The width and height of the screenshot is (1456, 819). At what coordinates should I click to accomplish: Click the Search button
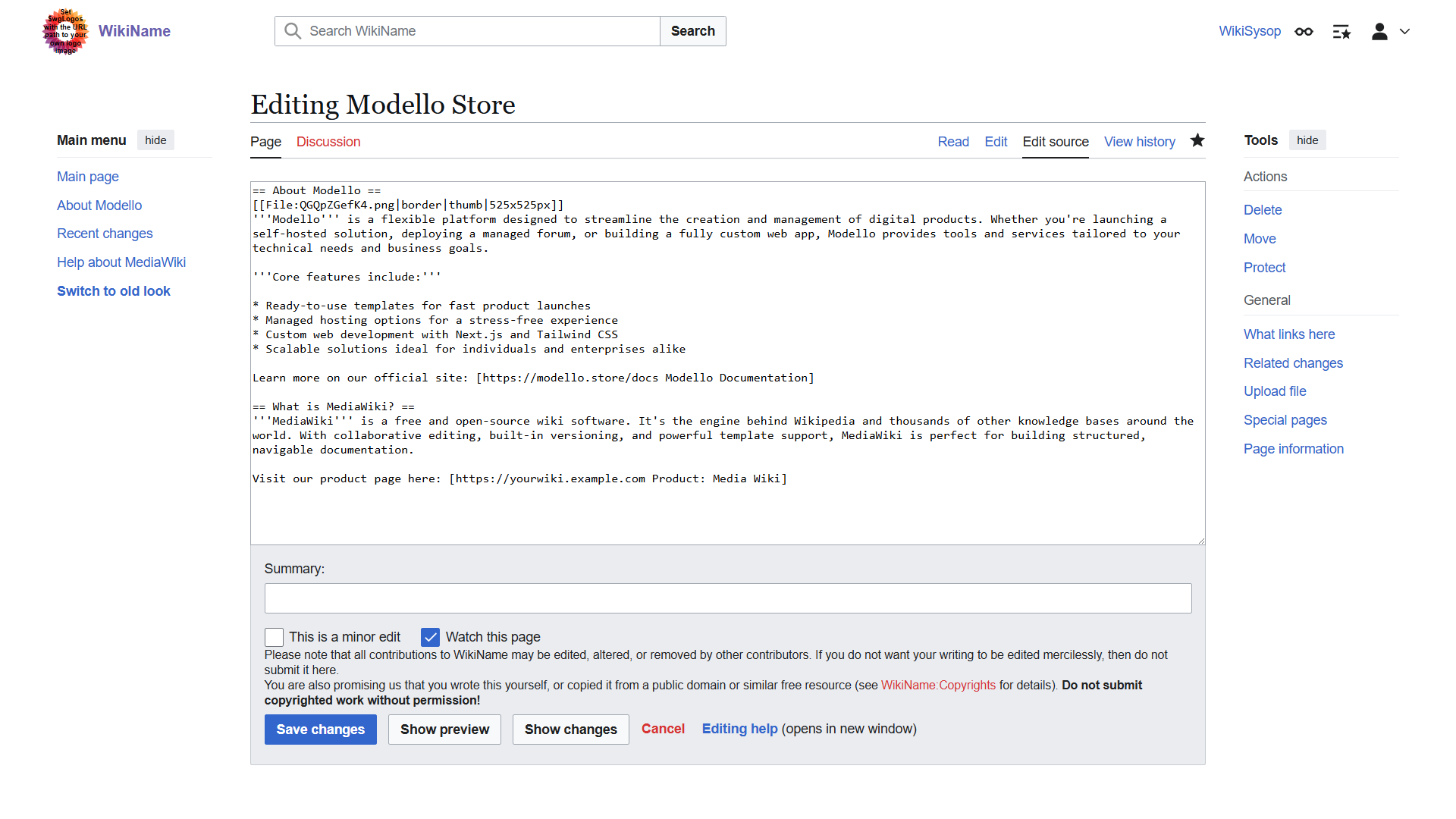(x=693, y=31)
